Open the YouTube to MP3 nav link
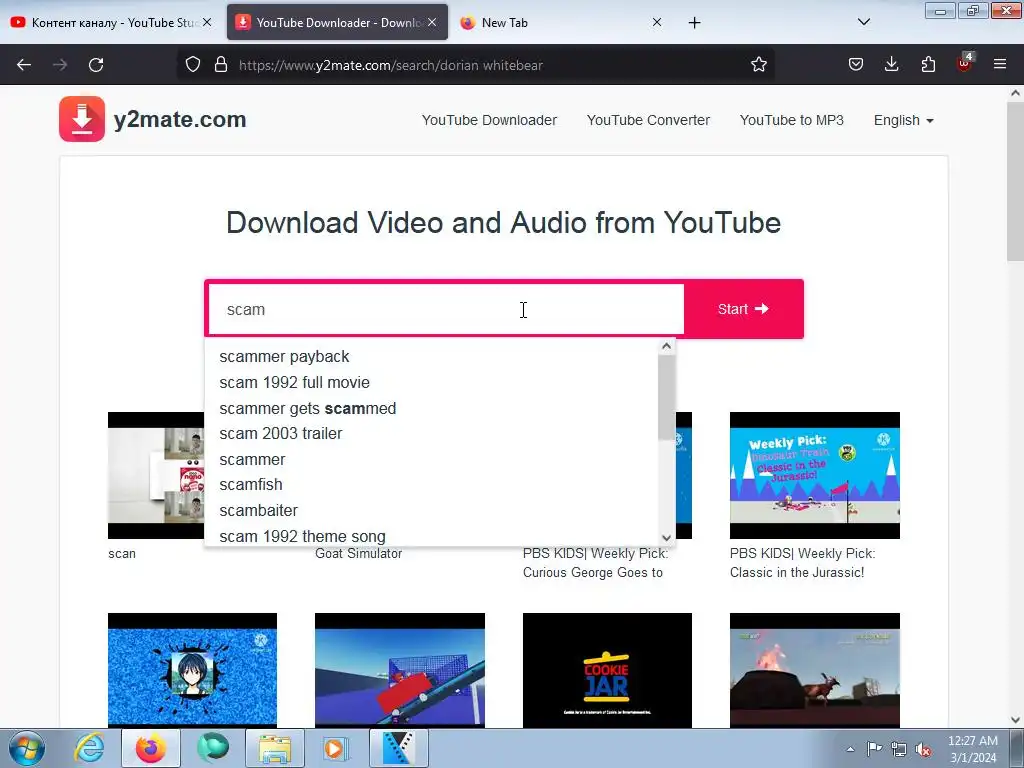The width and height of the screenshot is (1024, 768). [x=792, y=120]
